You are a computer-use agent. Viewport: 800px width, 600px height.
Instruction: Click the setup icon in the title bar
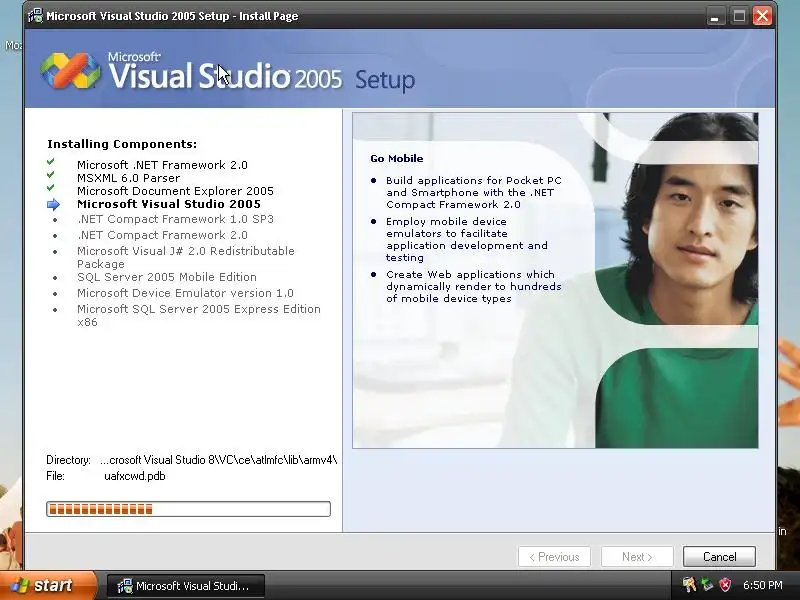click(x=35, y=16)
